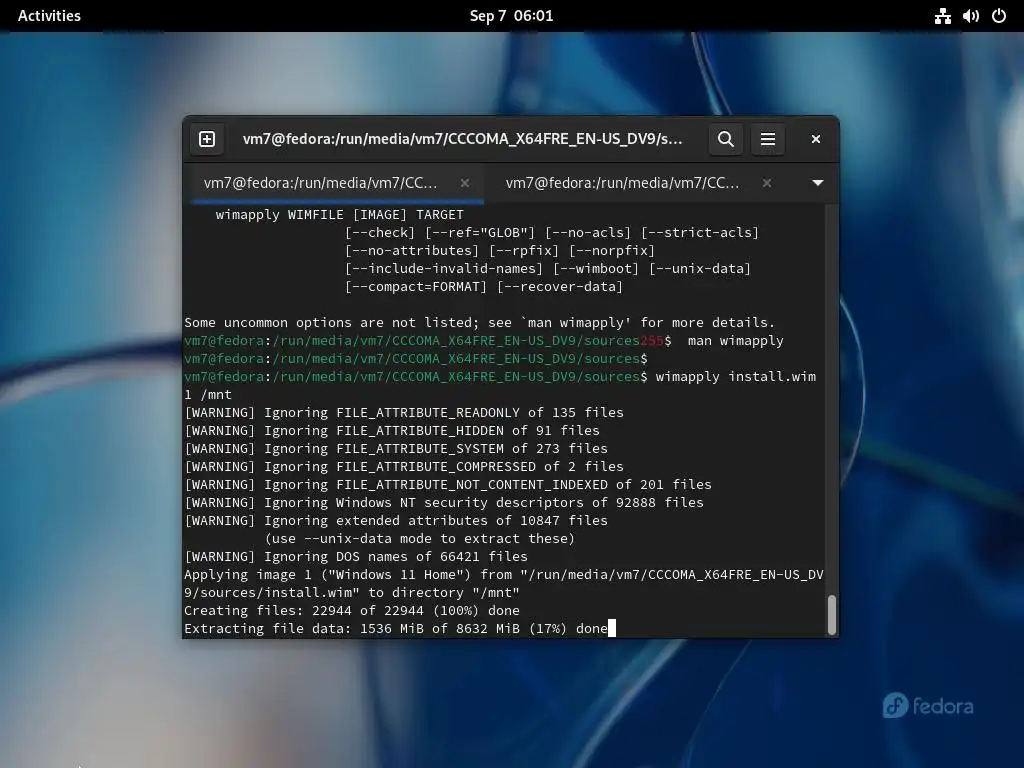Click the '(use --unix-data mode' hint line
Viewport: 1024px width, 768px height.
pyautogui.click(x=419, y=539)
